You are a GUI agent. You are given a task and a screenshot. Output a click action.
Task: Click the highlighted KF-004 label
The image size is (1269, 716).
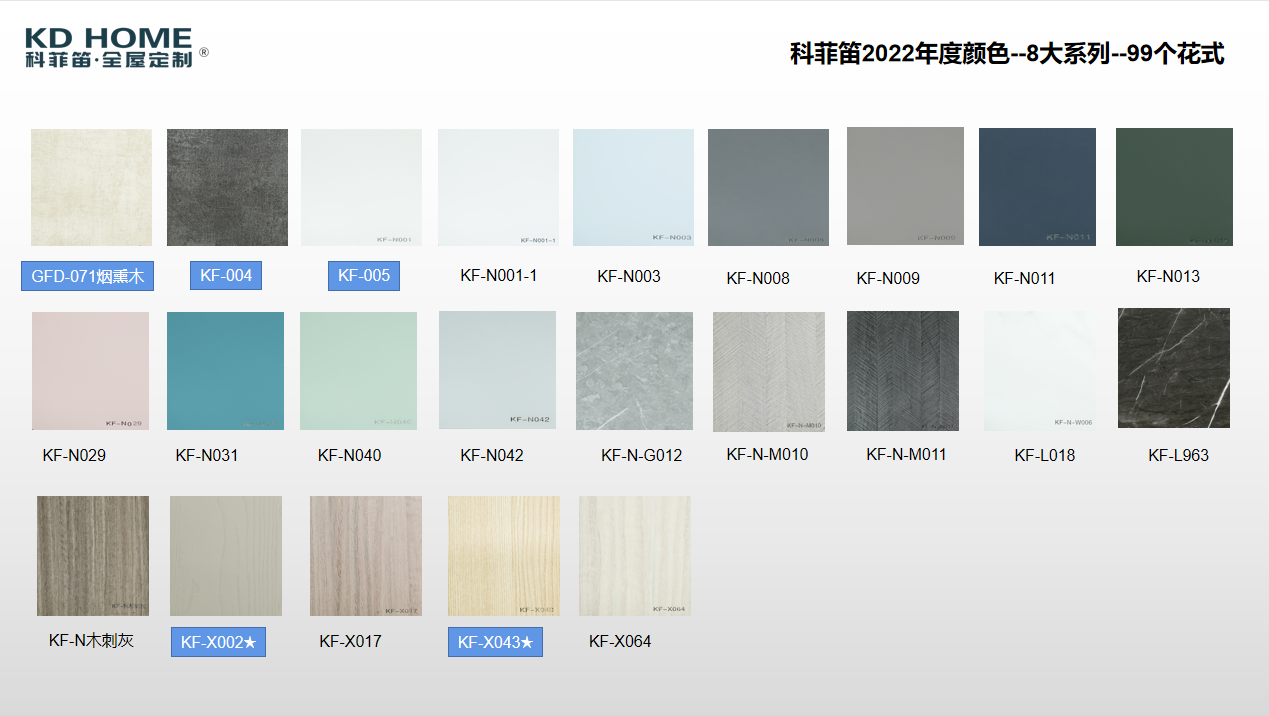[226, 275]
